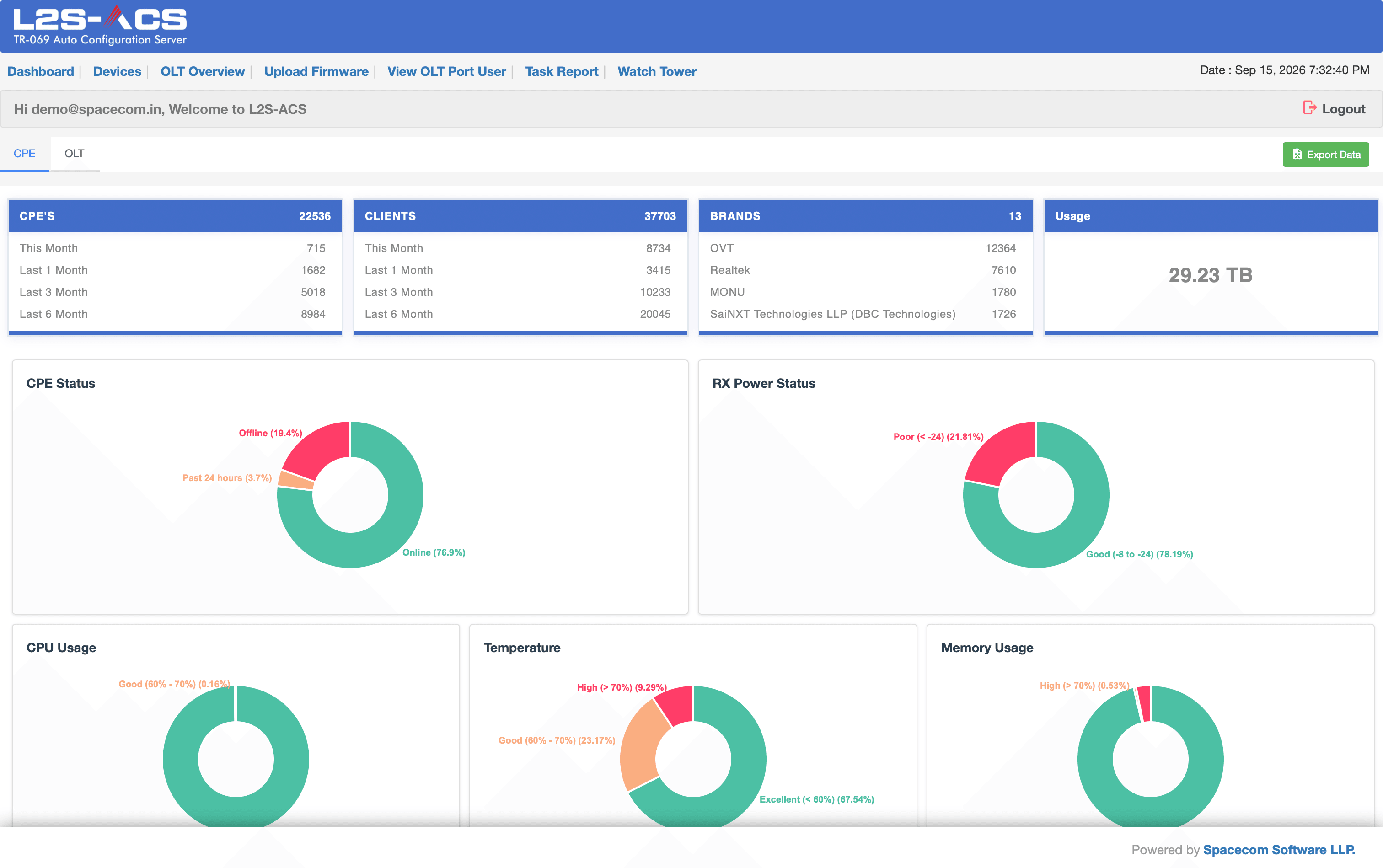The image size is (1383, 868).
Task: Open the Upload Firmware page
Action: [316, 72]
